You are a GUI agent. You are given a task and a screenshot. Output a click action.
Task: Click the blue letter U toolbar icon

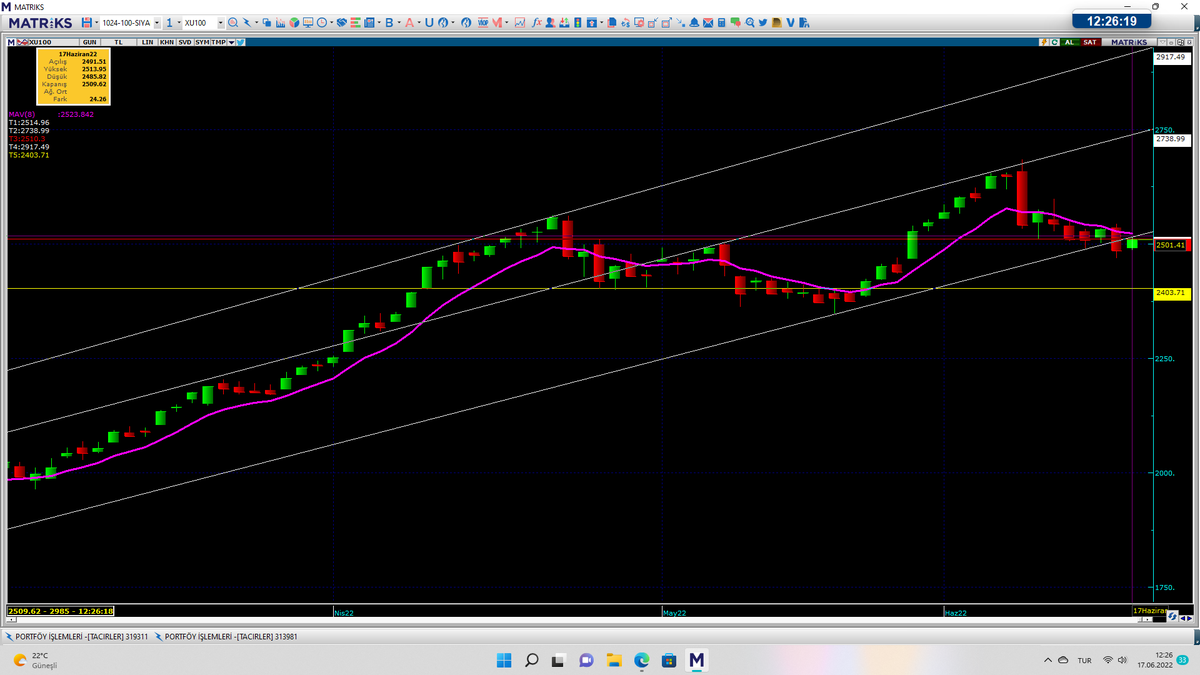pos(429,22)
